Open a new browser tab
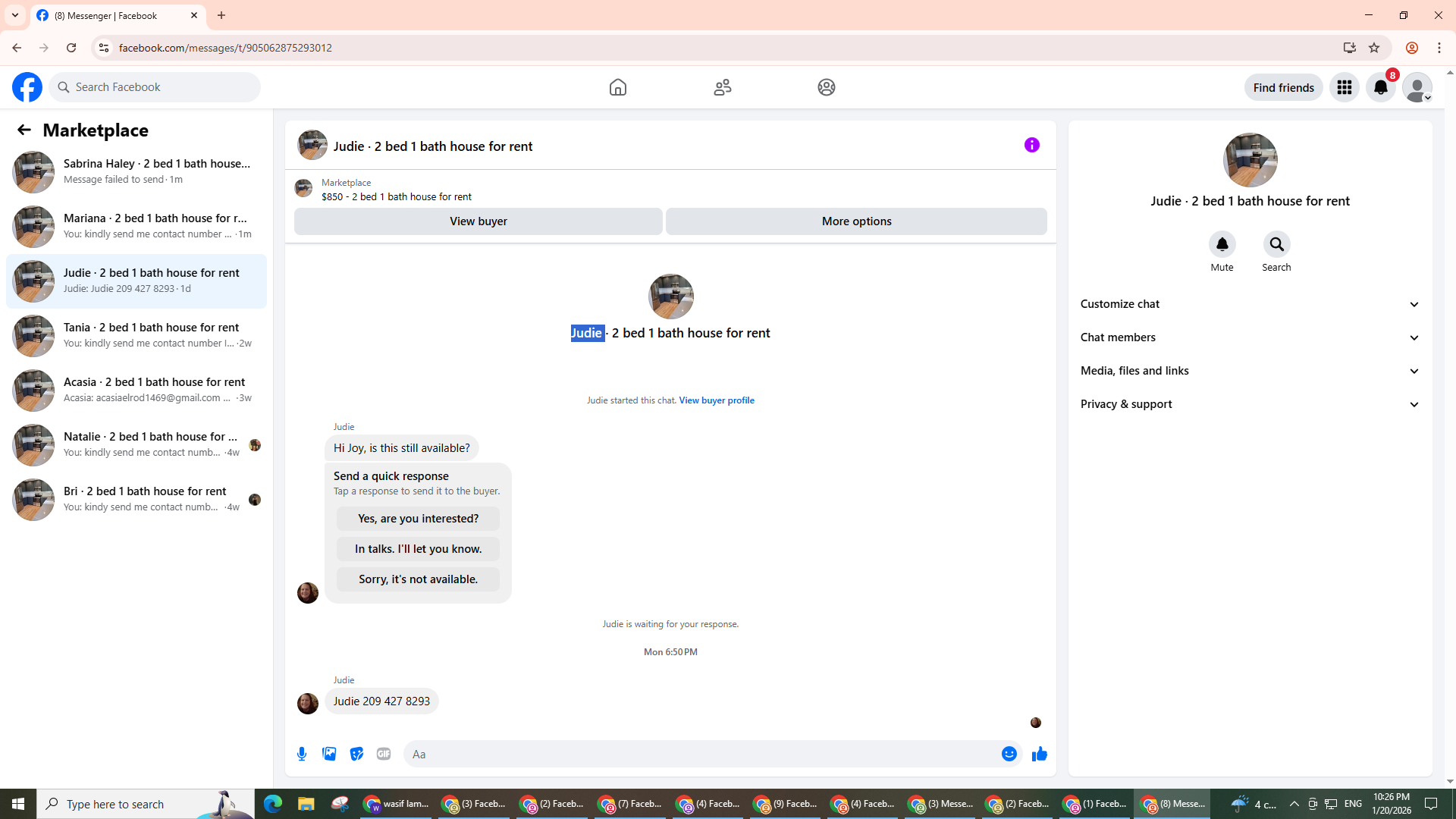 click(221, 15)
